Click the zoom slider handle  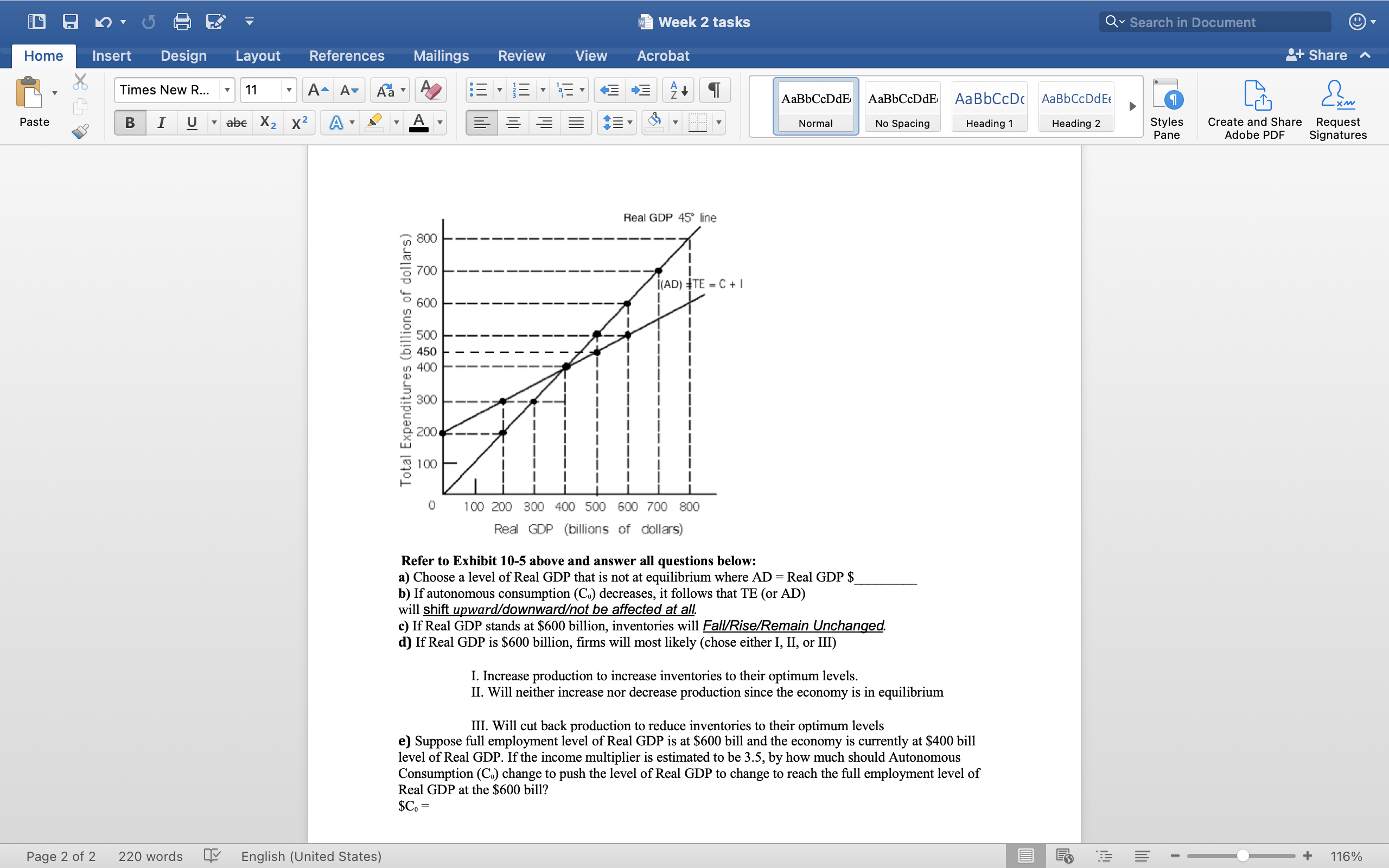1243,856
